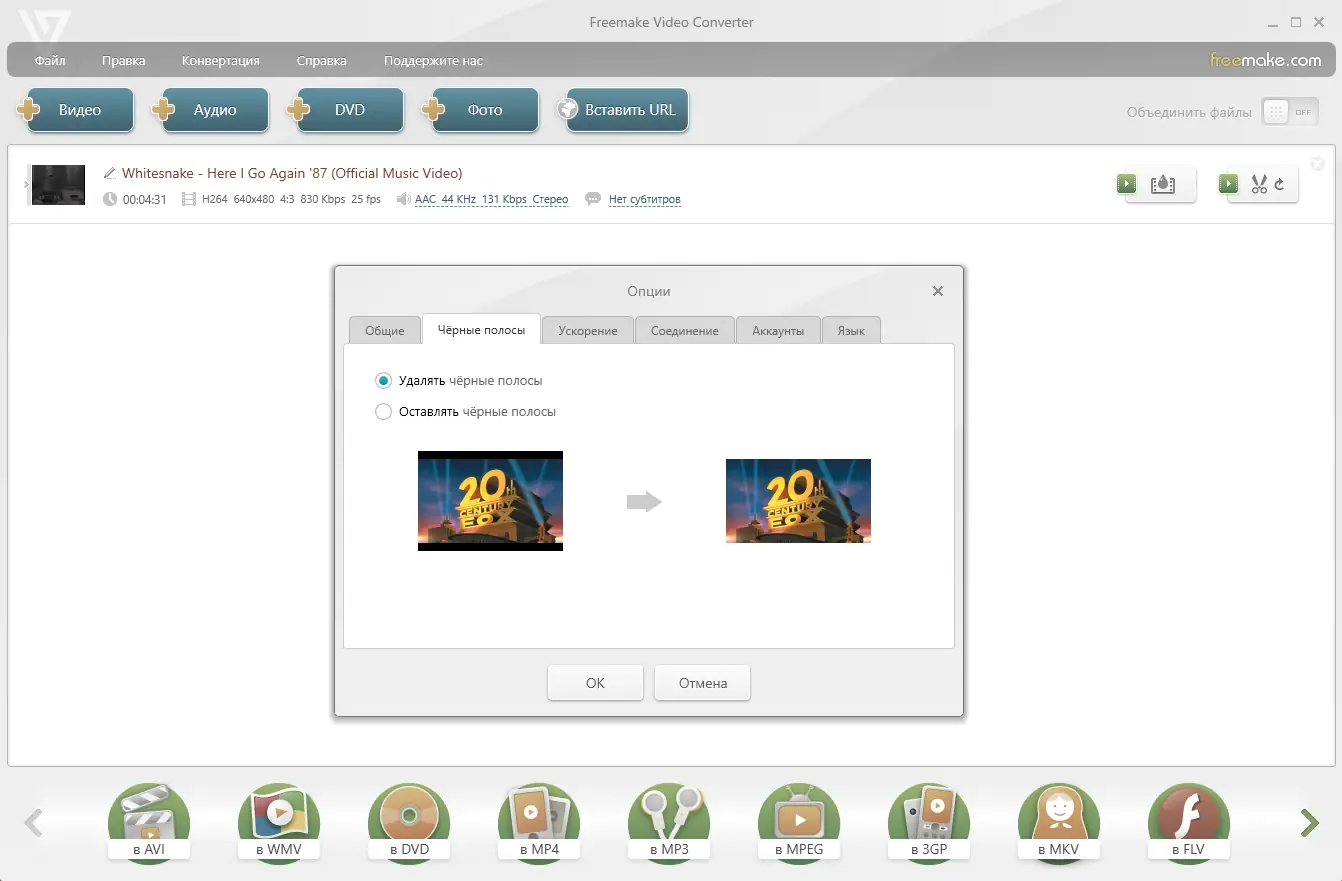
Task: Convert to FLV with the Flash icon
Action: 1189,824
